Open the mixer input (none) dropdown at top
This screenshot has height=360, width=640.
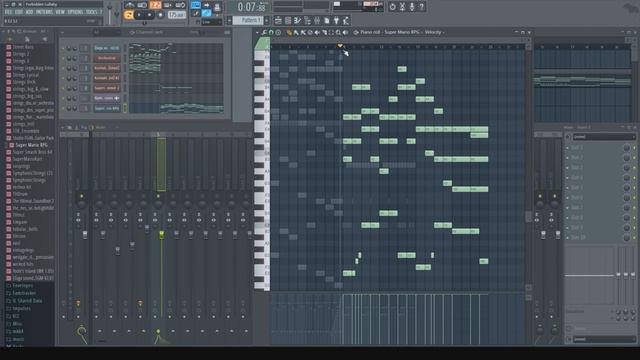point(604,137)
